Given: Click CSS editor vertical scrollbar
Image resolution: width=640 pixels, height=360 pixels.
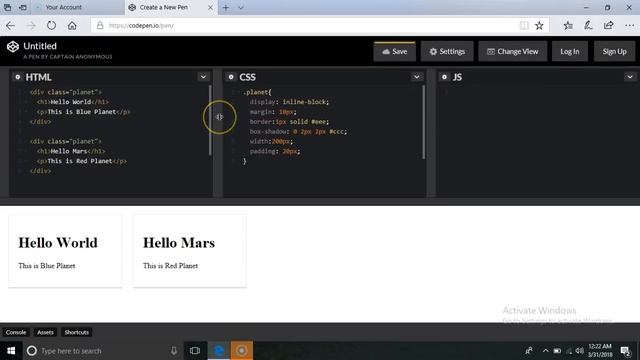Looking at the screenshot, I should click(424, 122).
